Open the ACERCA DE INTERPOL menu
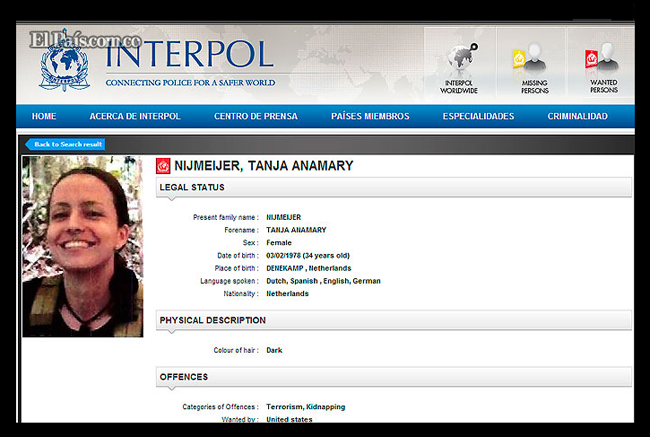This screenshot has width=650, height=437. click(135, 116)
